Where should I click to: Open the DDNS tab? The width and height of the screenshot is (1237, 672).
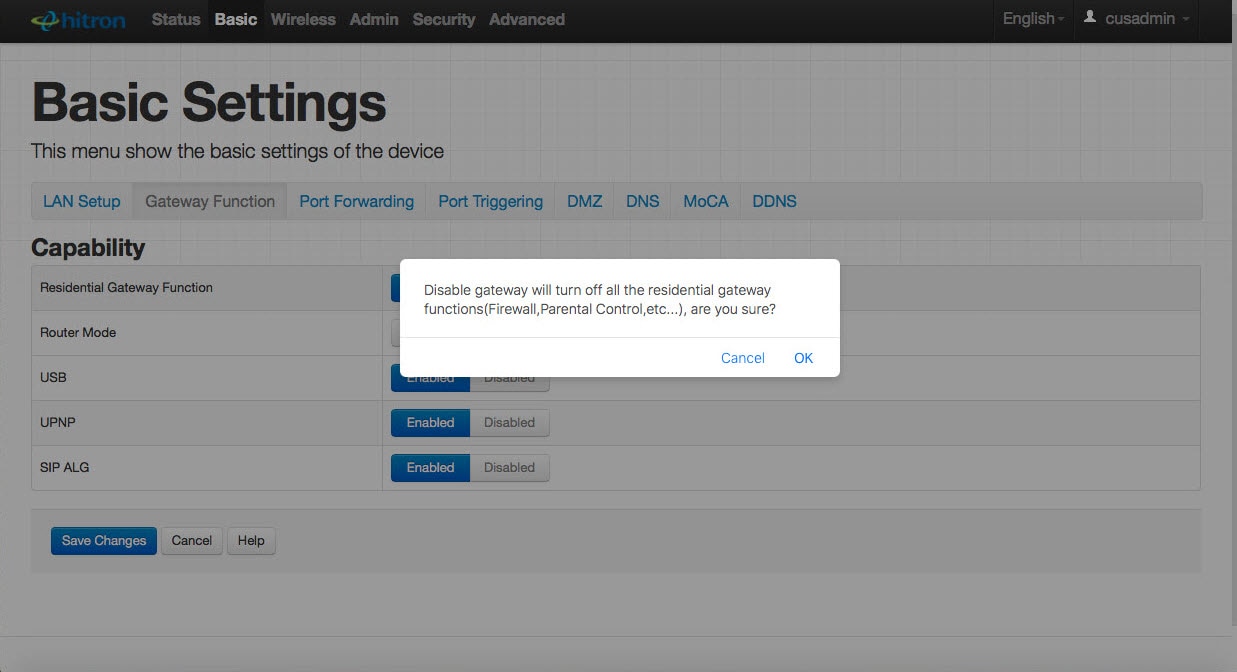[x=774, y=201]
